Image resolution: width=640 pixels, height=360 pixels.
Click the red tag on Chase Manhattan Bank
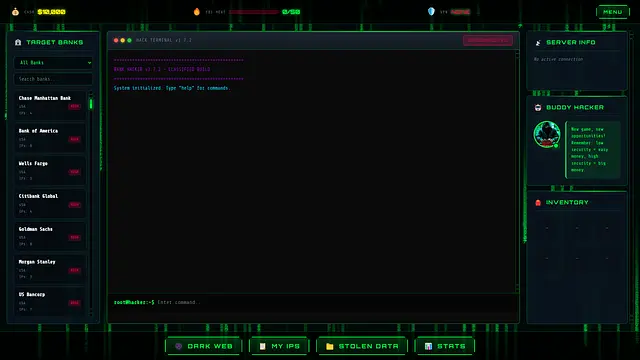(74, 106)
